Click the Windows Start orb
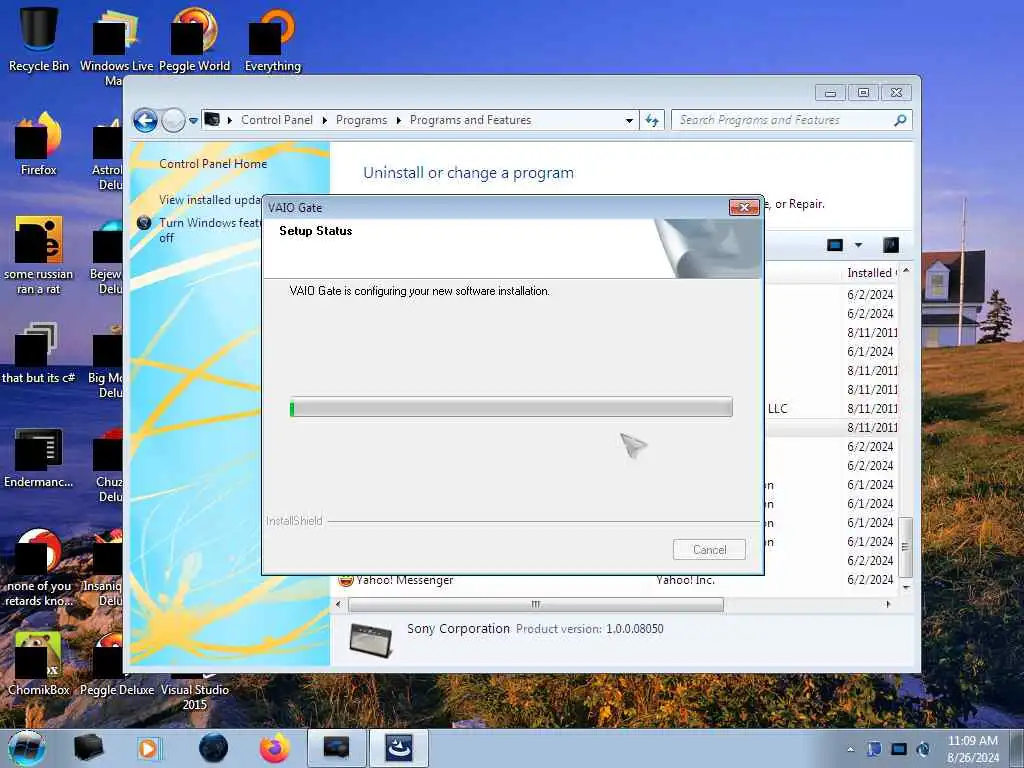This screenshot has width=1024, height=768. [x=27, y=748]
